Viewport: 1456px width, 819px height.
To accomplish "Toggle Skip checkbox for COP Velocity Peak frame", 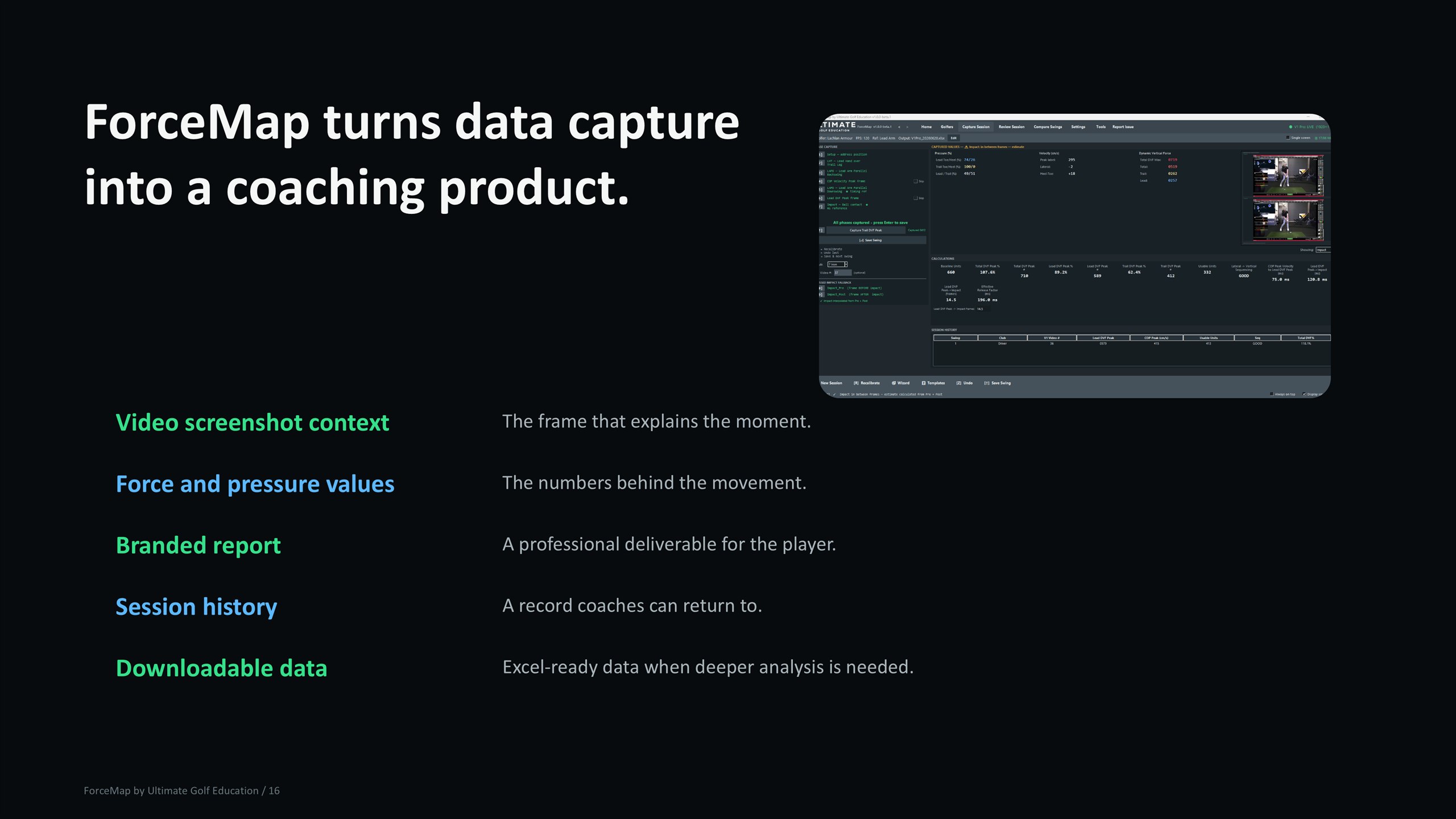I will tap(915, 181).
